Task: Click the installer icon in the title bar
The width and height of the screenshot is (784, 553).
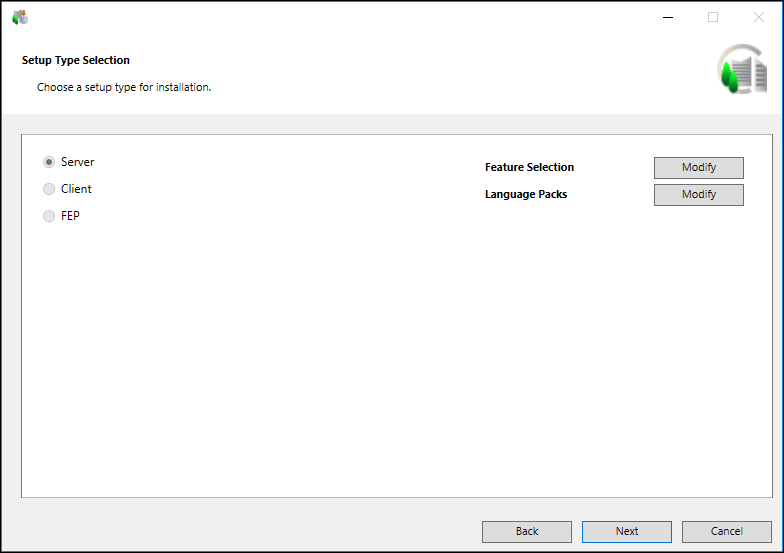Action: pos(20,17)
